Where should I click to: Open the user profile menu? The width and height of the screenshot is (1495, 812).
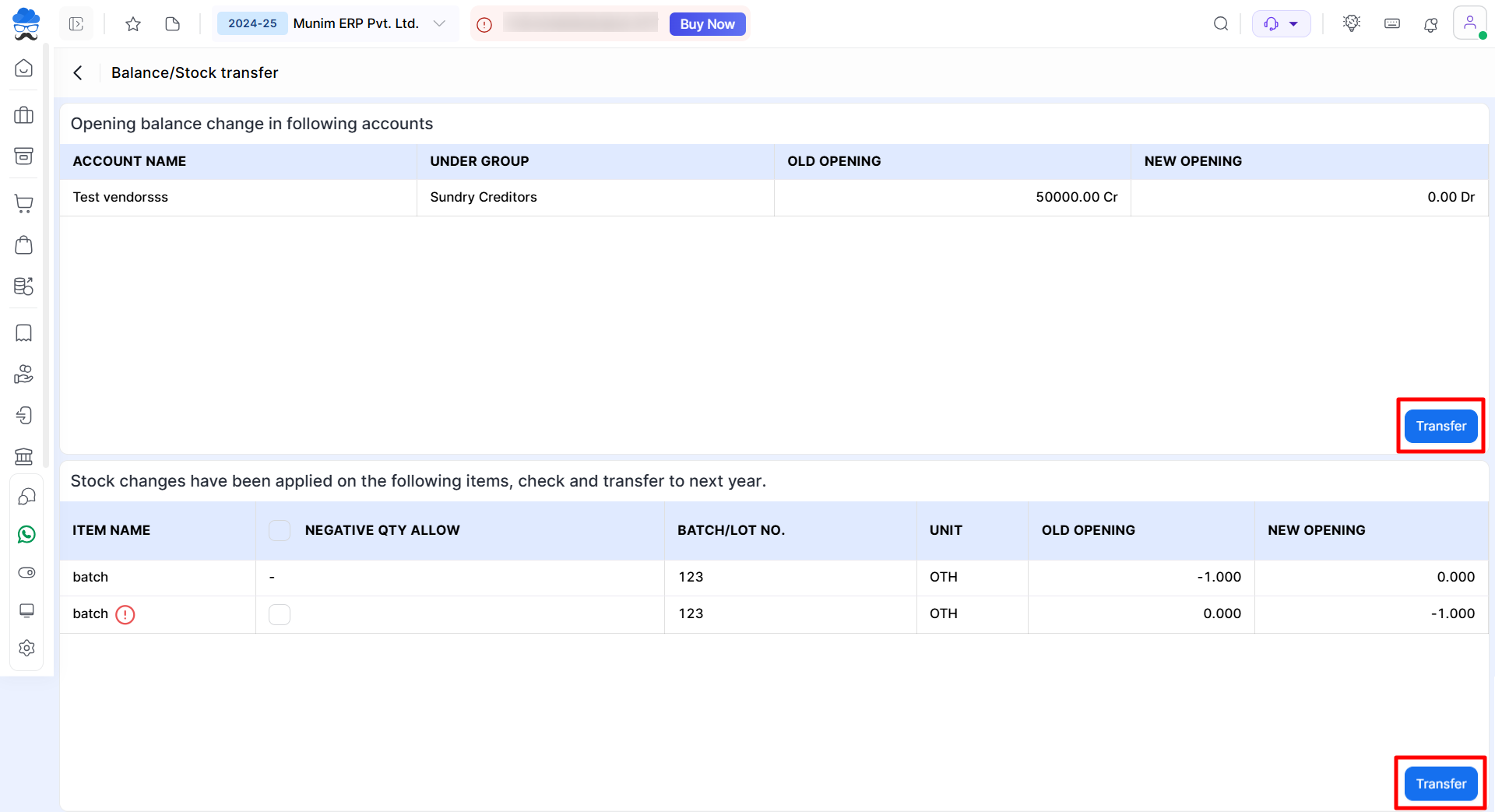[1469, 23]
